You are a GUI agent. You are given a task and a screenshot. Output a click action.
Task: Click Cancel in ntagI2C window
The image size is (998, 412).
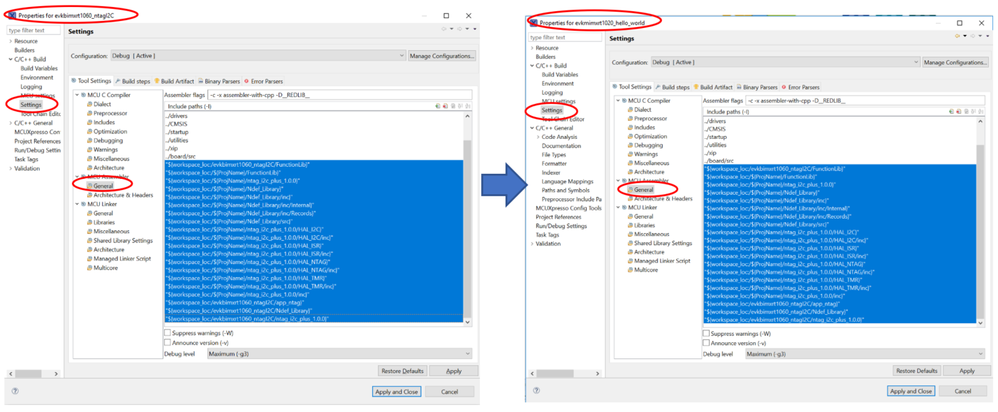[449, 392]
